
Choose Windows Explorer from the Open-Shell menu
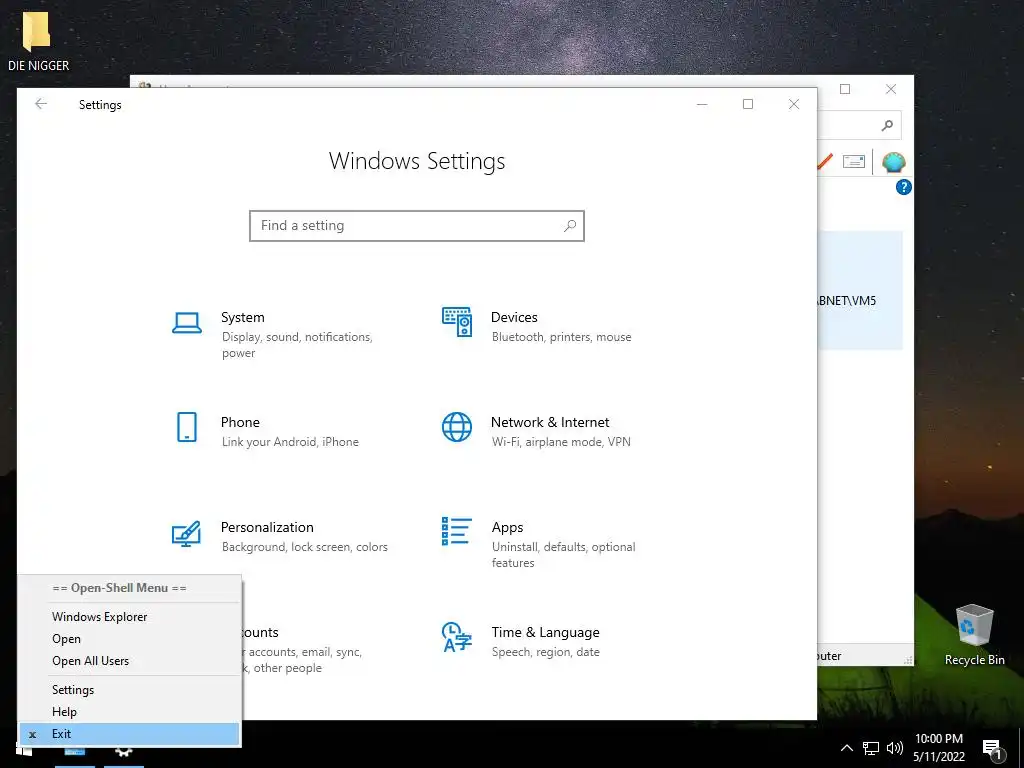point(129,616)
